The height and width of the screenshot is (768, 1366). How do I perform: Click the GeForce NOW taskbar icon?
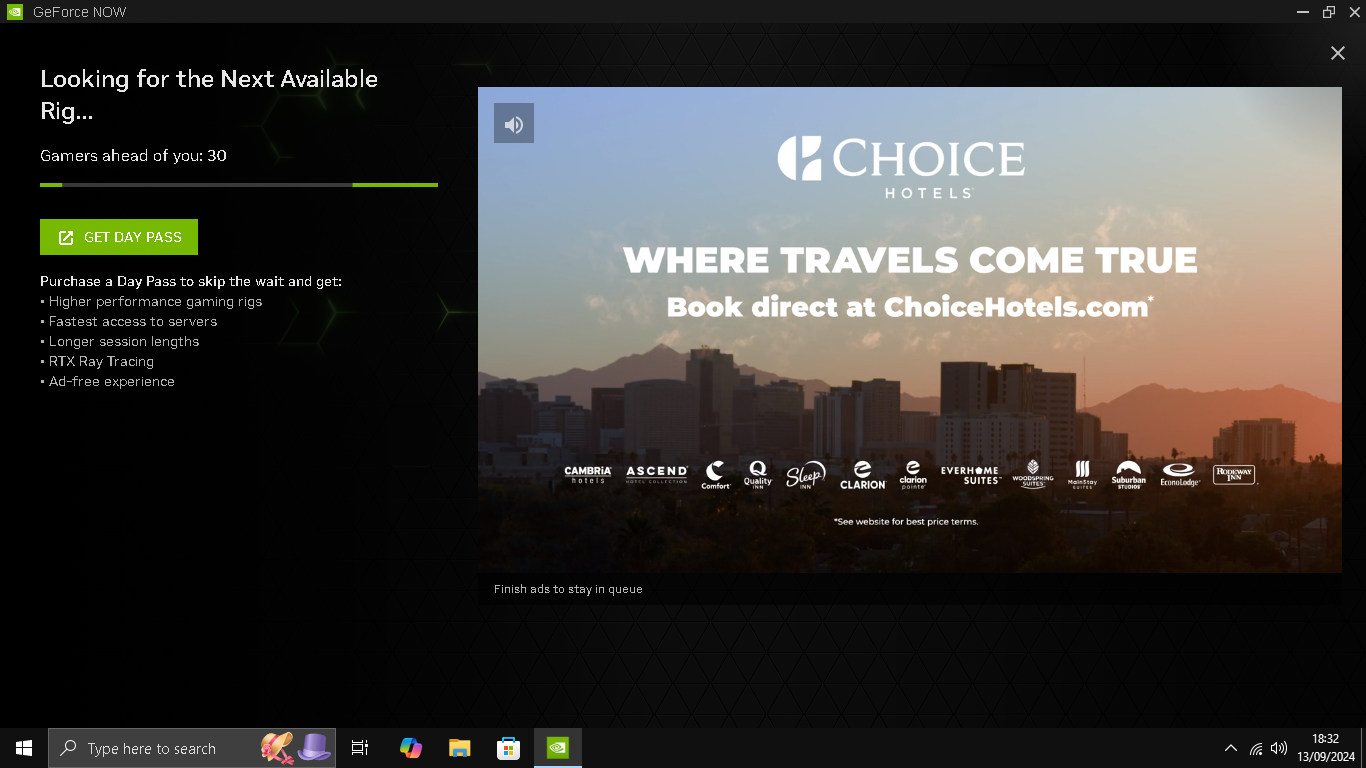558,748
